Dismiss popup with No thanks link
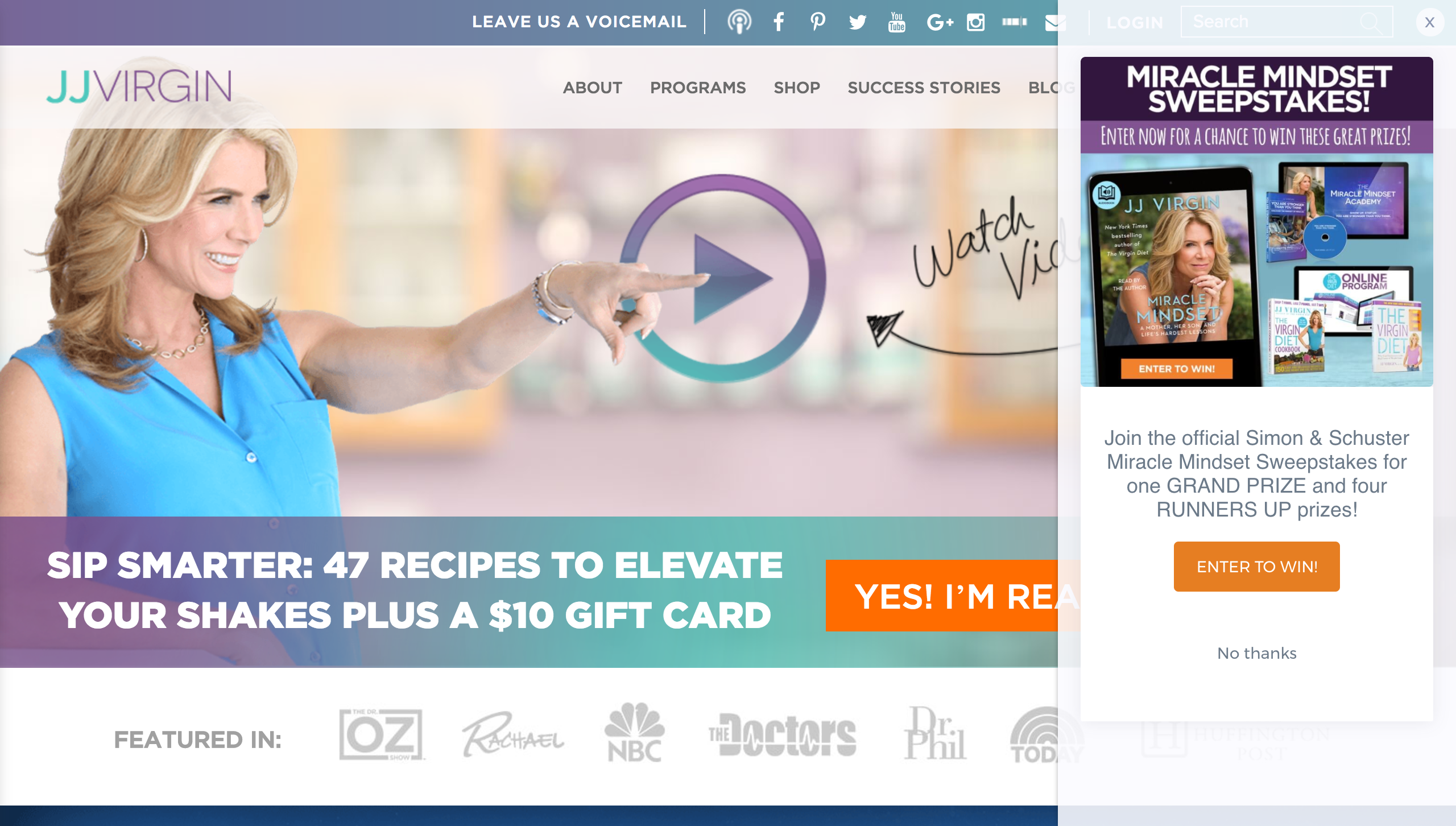 (x=1257, y=653)
